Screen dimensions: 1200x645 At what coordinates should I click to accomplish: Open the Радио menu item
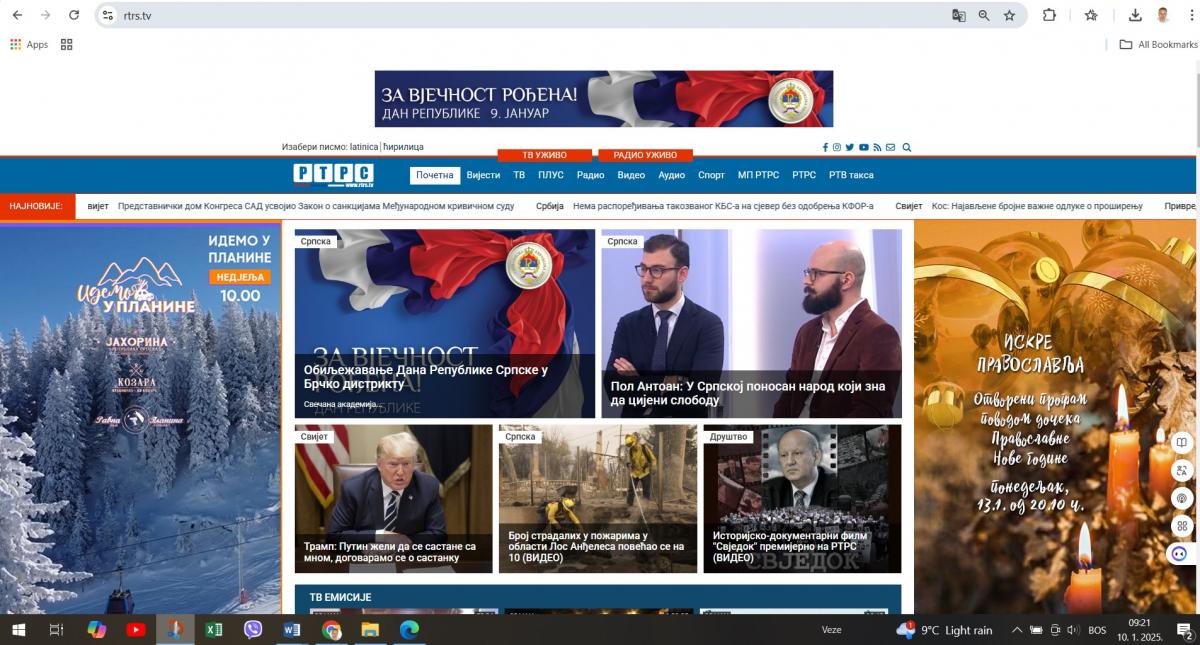click(x=590, y=175)
